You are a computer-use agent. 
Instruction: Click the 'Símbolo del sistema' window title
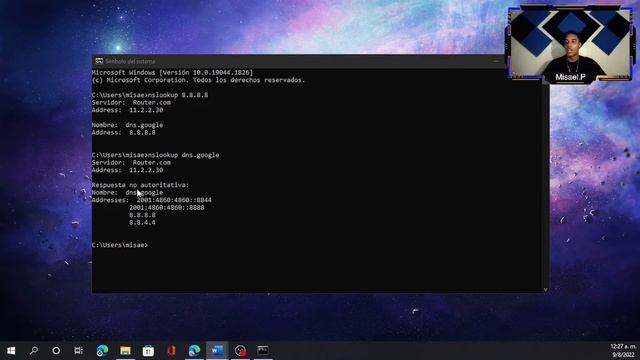click(x=130, y=61)
